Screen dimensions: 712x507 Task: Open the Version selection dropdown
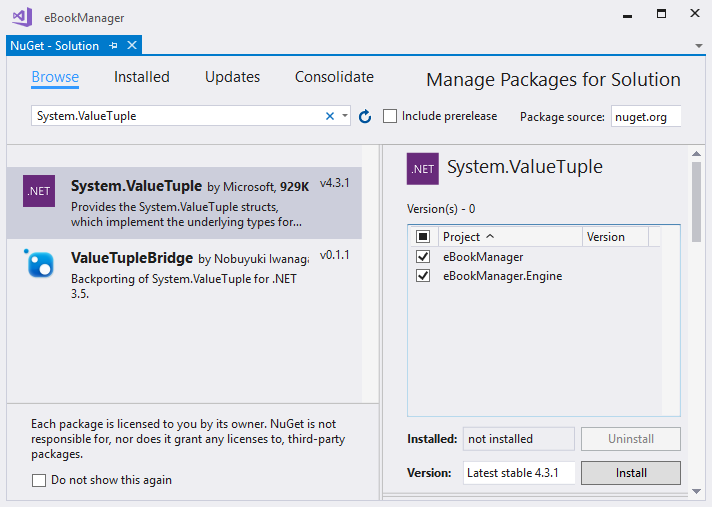coord(519,473)
